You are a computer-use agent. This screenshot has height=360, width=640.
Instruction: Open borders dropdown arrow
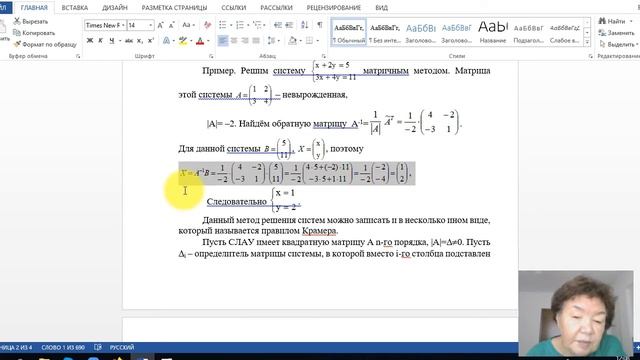[318, 40]
